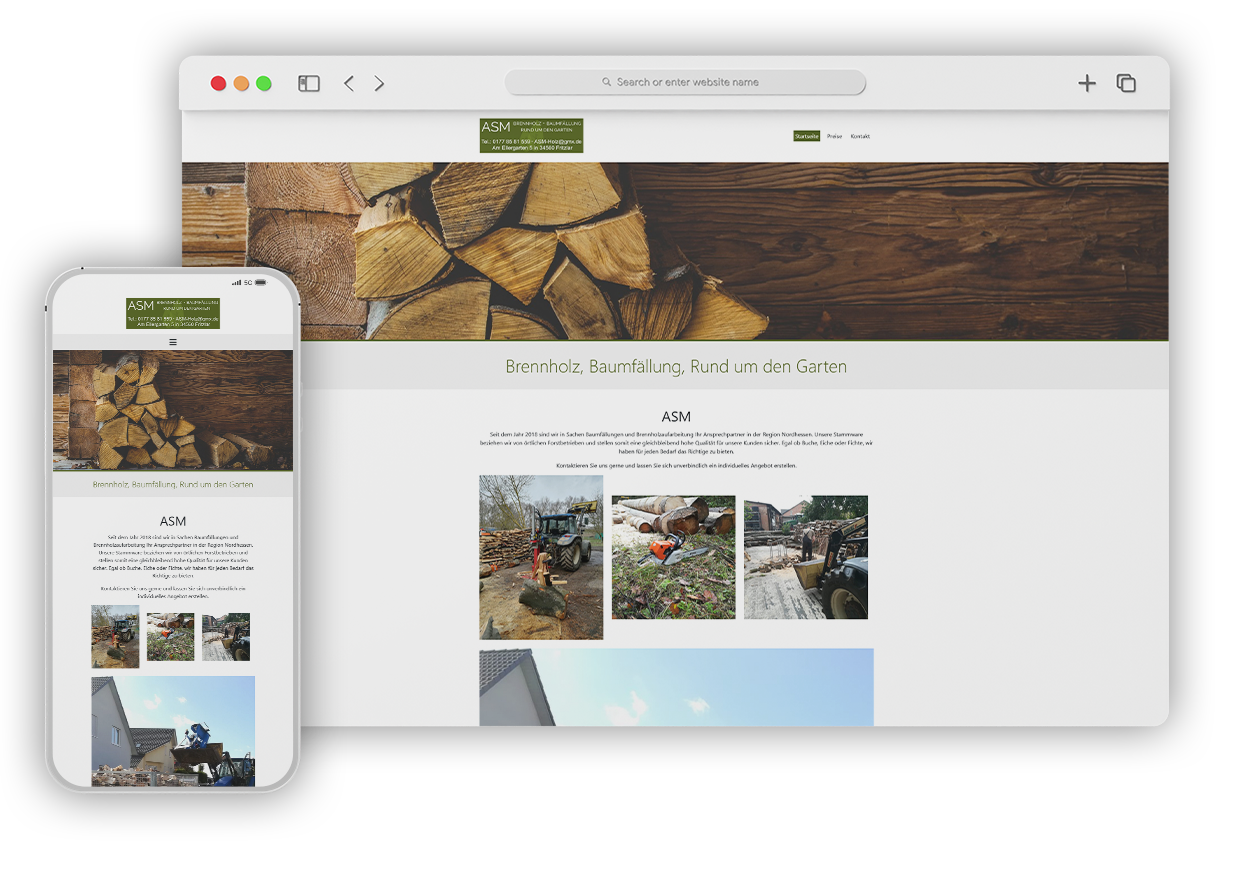Show the tab overview icon
The image size is (1254, 891).
tap(1126, 84)
